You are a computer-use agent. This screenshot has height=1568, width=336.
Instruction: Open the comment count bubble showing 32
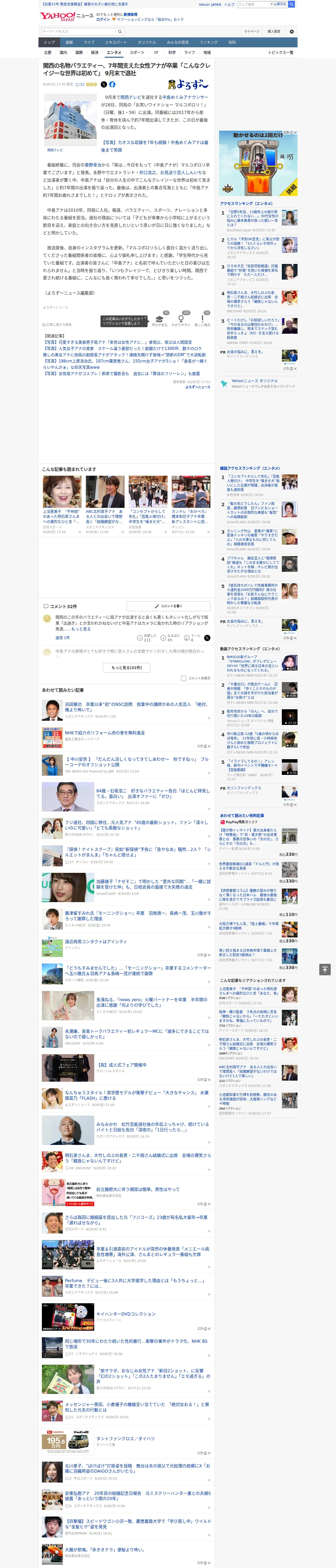pyautogui.click(x=80, y=85)
